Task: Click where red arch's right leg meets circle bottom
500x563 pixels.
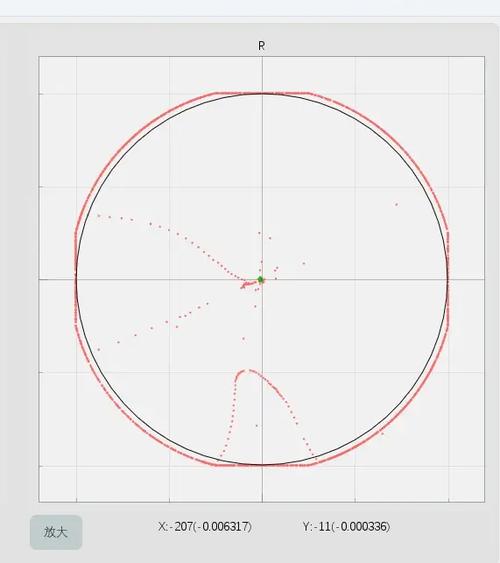Action: point(316,459)
